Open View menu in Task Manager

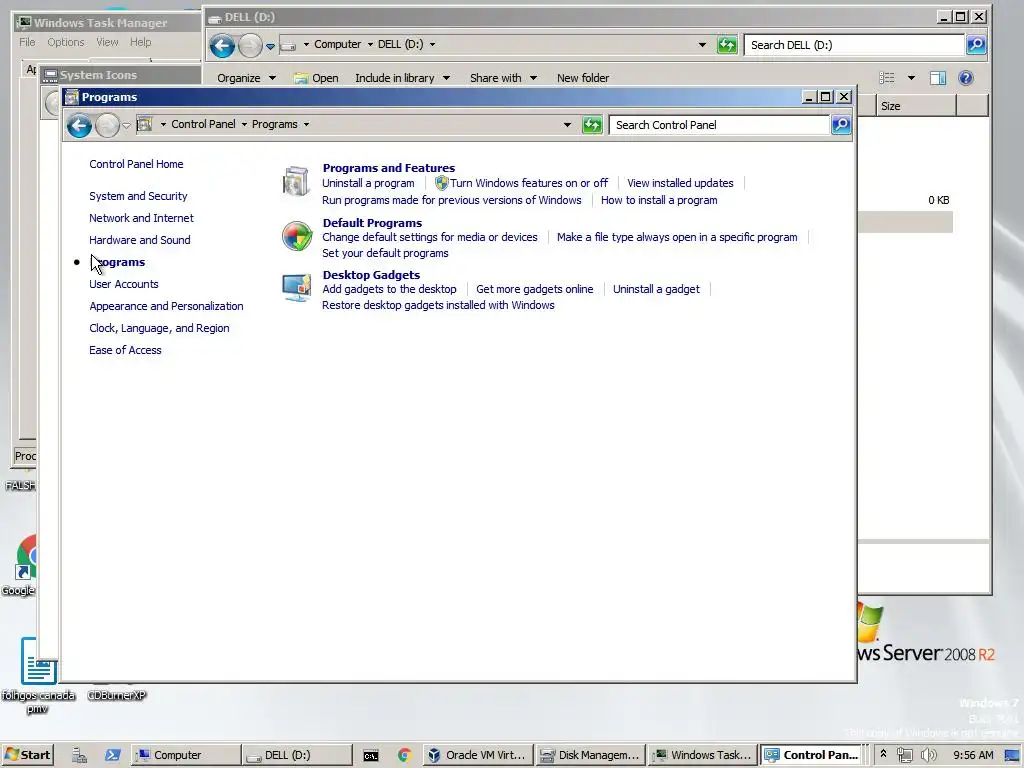(x=107, y=42)
